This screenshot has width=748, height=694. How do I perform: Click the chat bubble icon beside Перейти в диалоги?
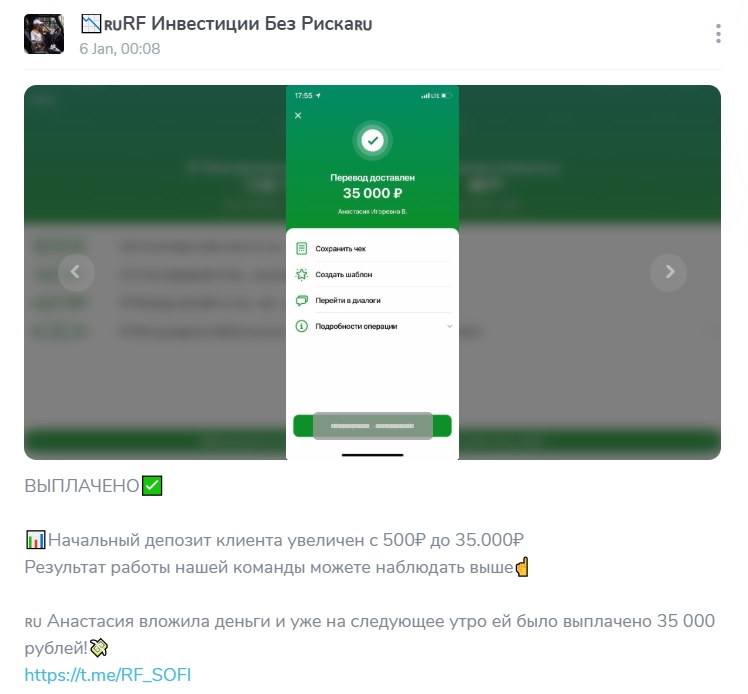tap(301, 300)
